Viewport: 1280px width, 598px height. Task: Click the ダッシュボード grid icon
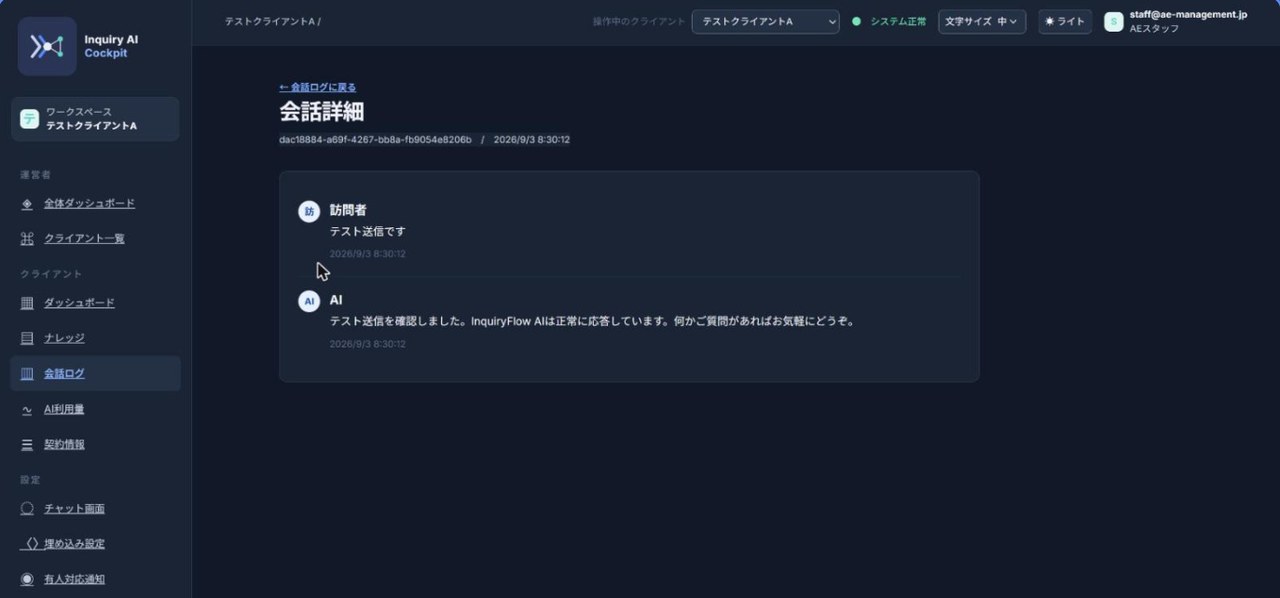point(27,303)
